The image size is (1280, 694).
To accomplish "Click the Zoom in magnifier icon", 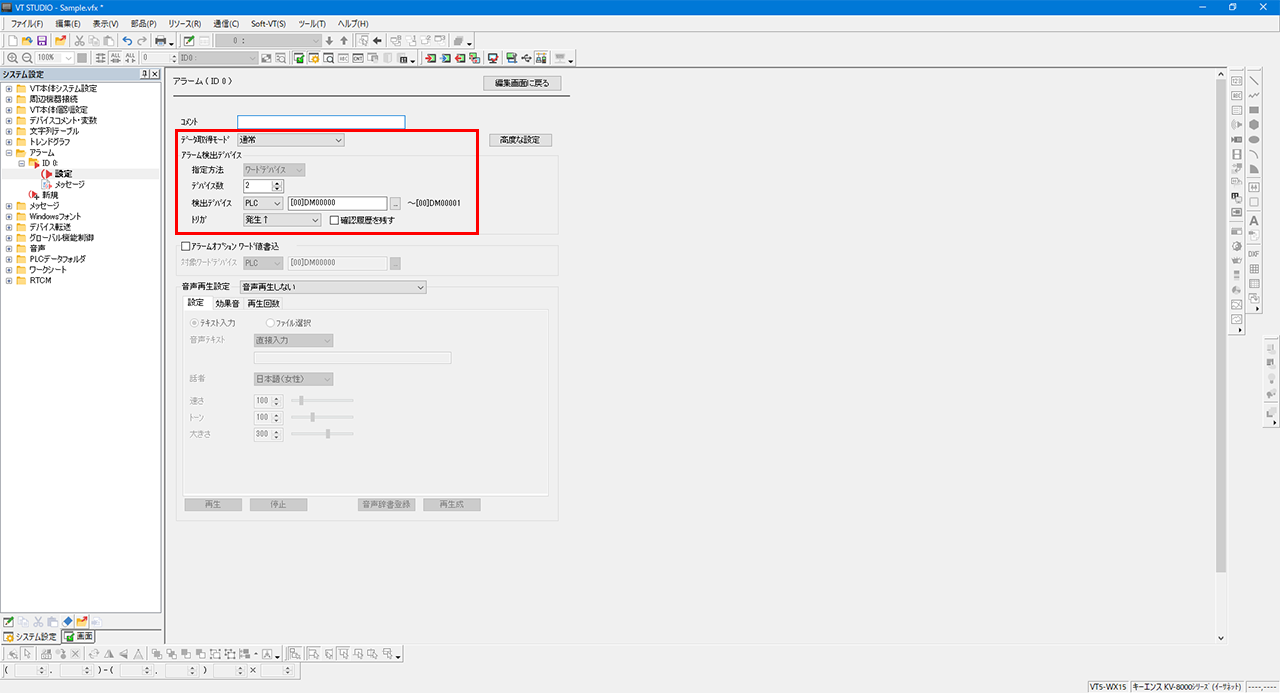I will click(x=12, y=58).
